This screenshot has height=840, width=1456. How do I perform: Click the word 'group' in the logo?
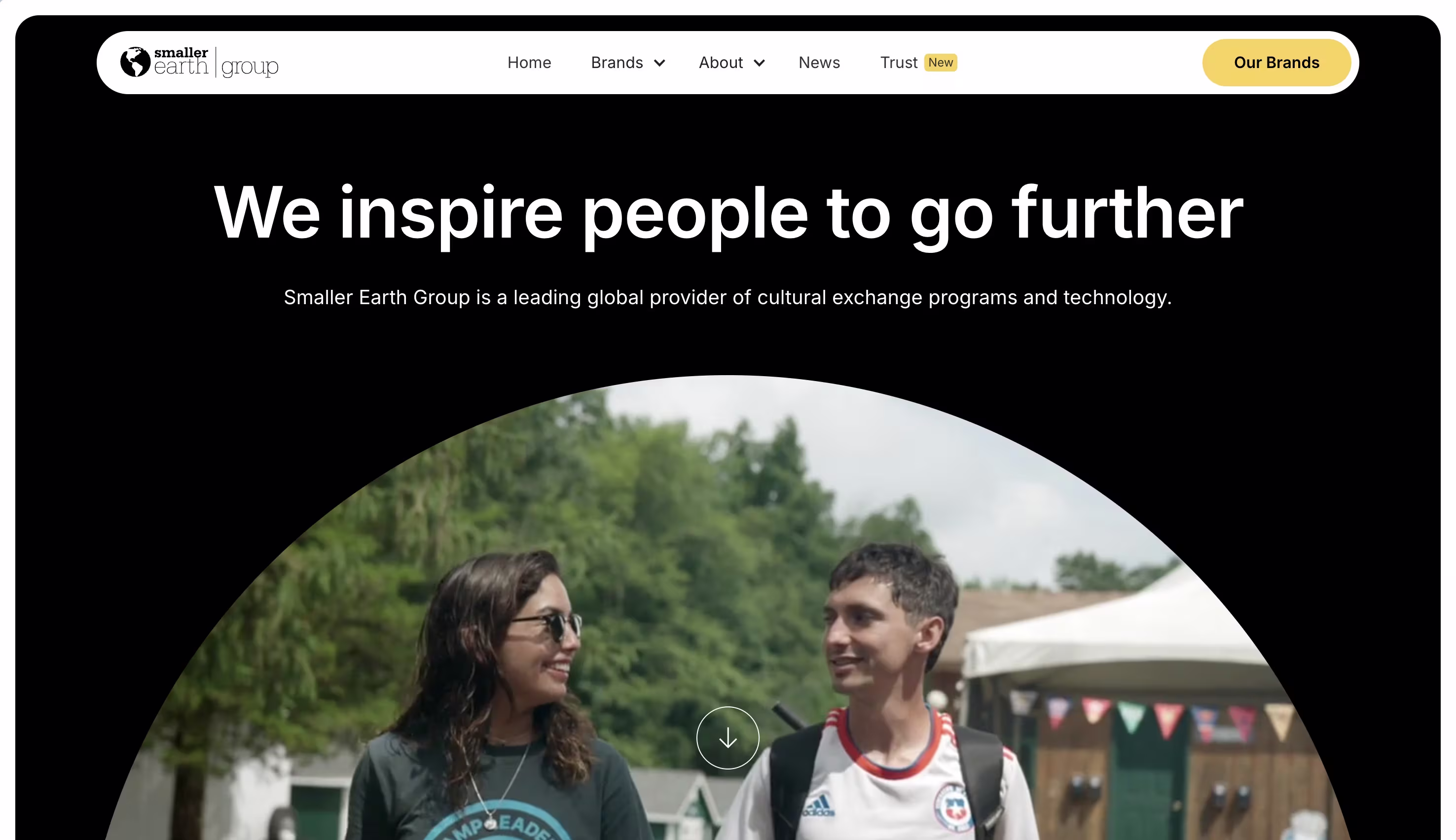click(x=249, y=67)
